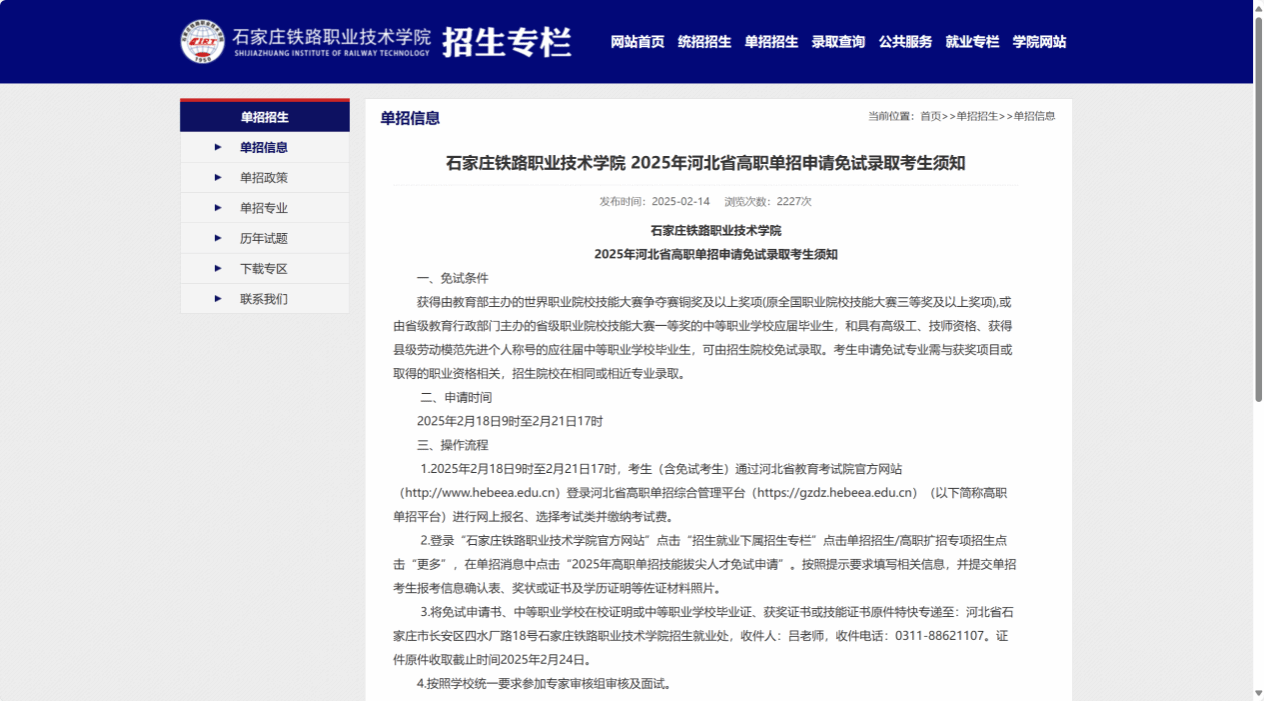The image size is (1264, 701).
Task: Select 单招信息 in the left sidebar
Action: [264, 147]
